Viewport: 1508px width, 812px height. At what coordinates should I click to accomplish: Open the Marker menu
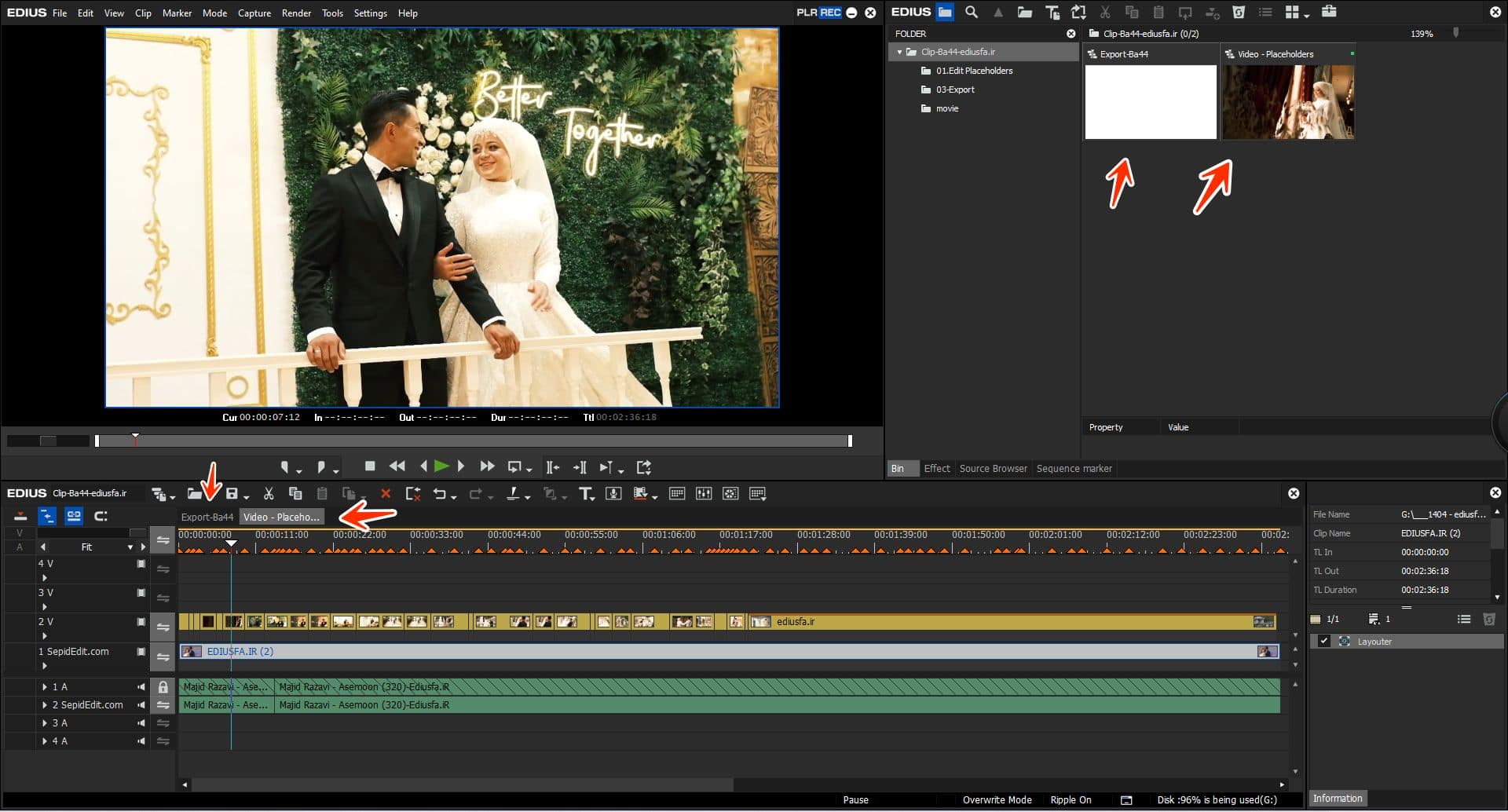point(177,13)
